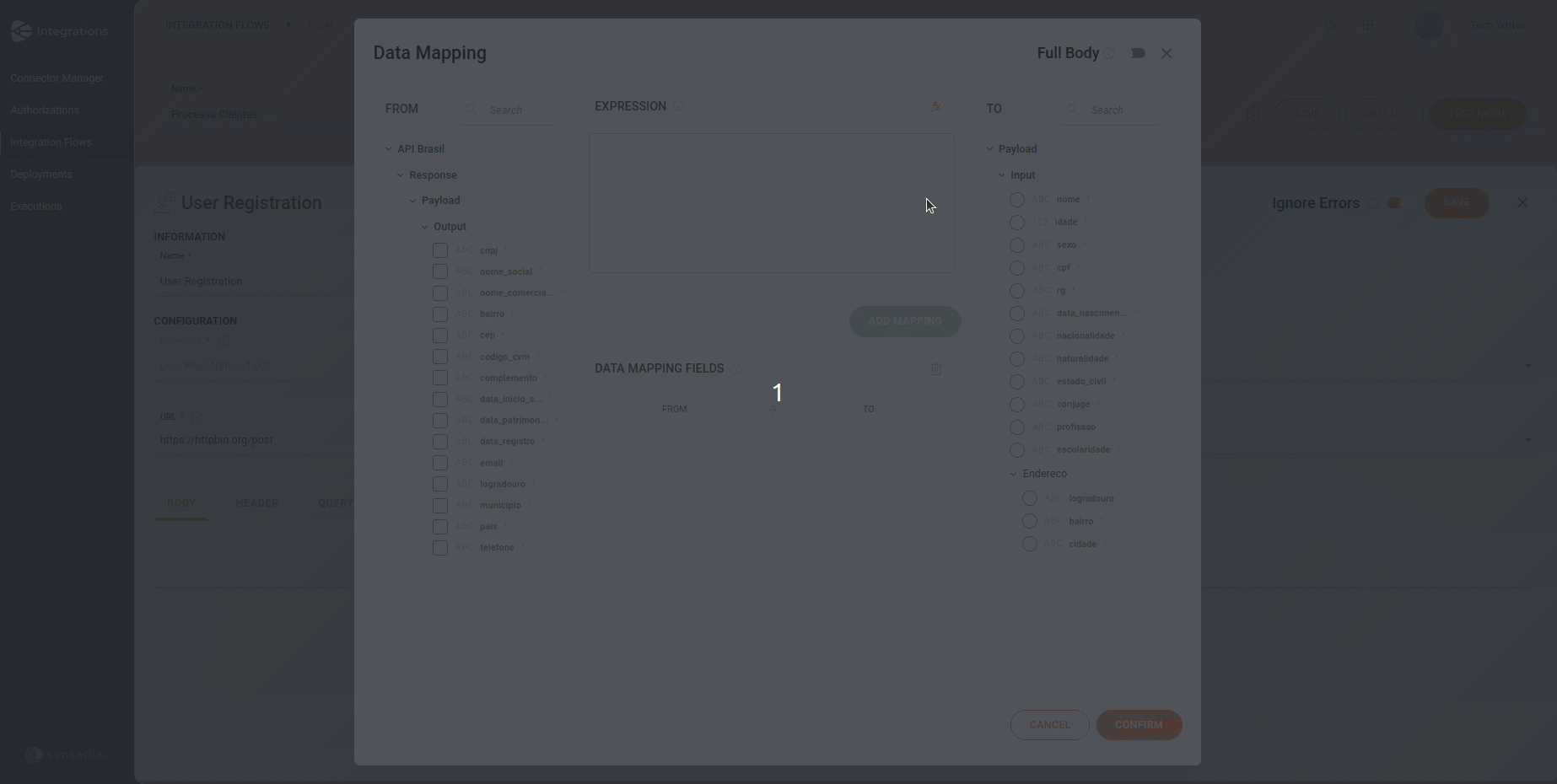Collapse the Endereco group in the TO panel
Viewport: 1557px width, 784px height.
pyautogui.click(x=1012, y=473)
